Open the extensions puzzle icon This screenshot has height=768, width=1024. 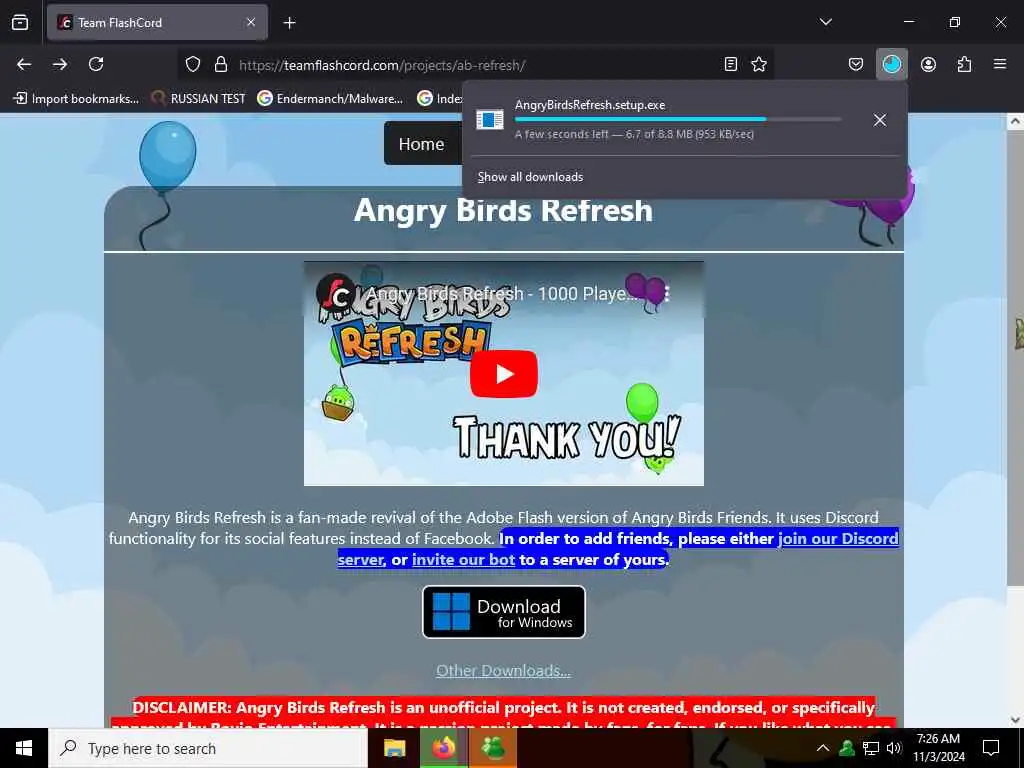click(x=964, y=64)
